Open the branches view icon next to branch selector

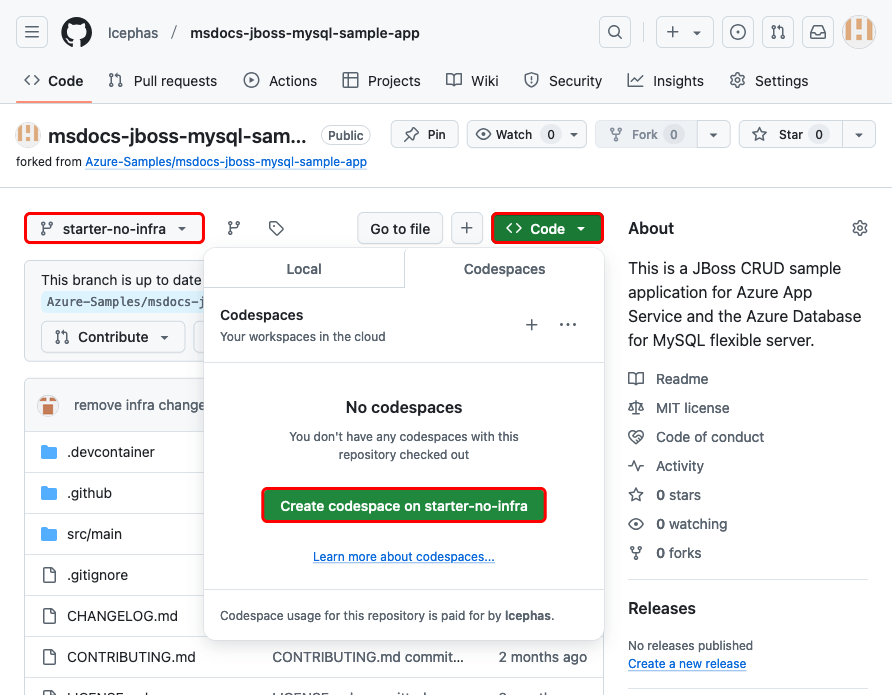[233, 228]
